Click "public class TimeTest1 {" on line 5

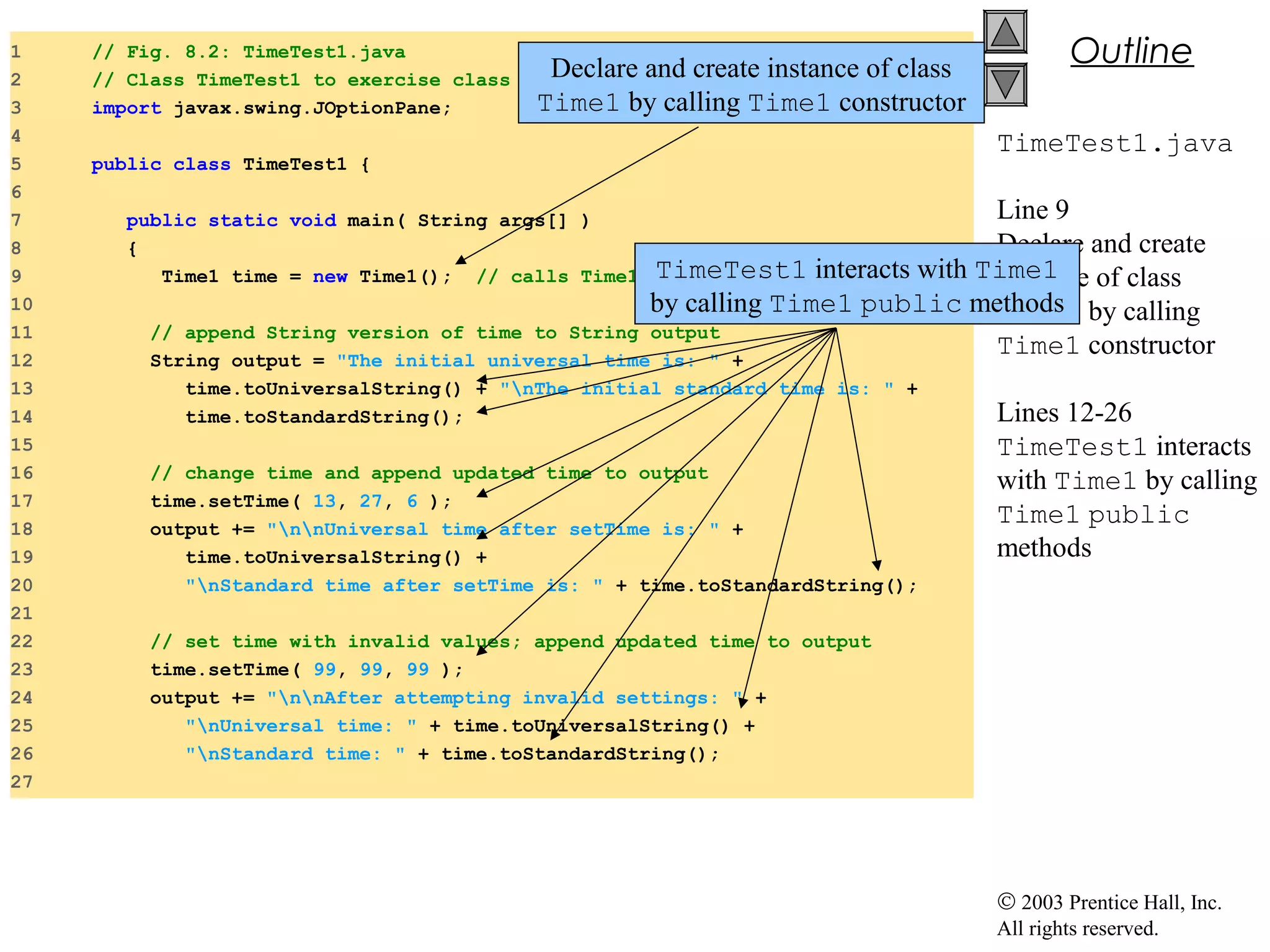click(230, 164)
